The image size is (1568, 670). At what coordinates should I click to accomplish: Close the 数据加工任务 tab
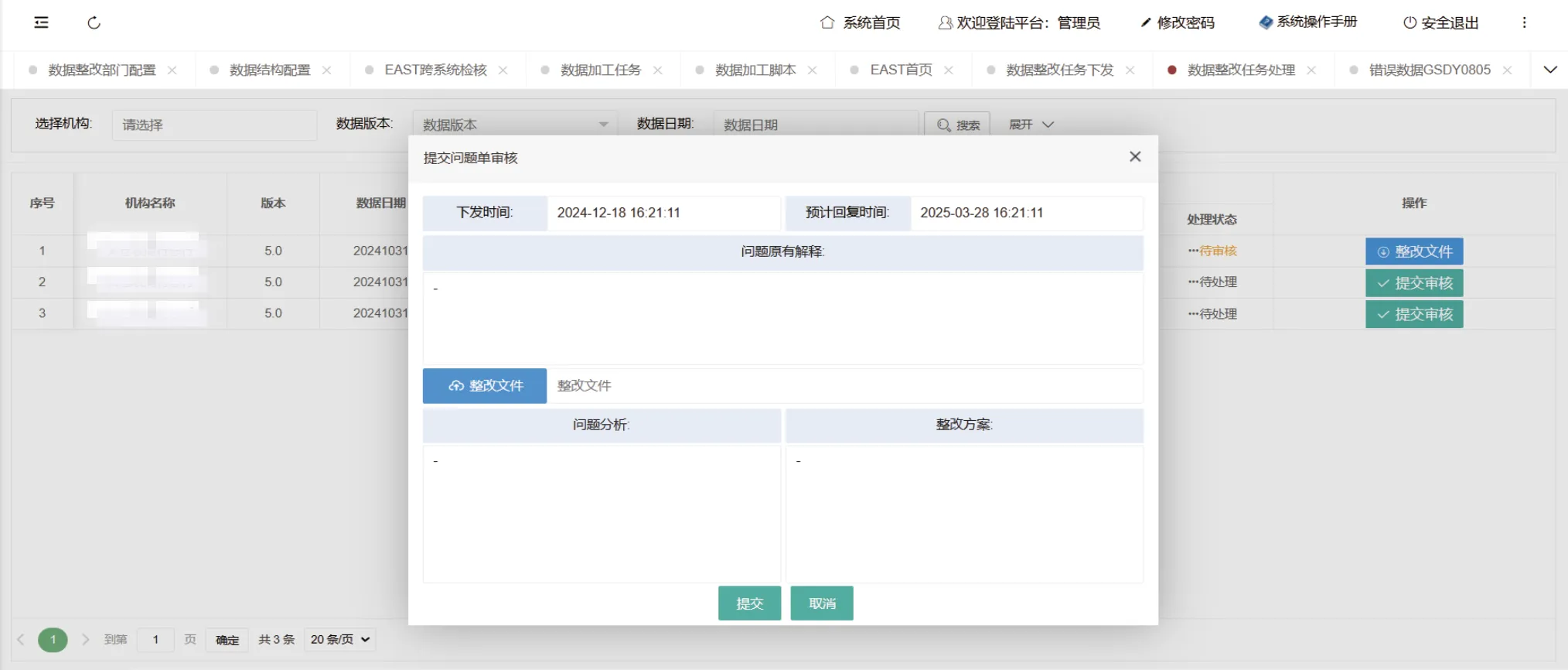point(657,70)
